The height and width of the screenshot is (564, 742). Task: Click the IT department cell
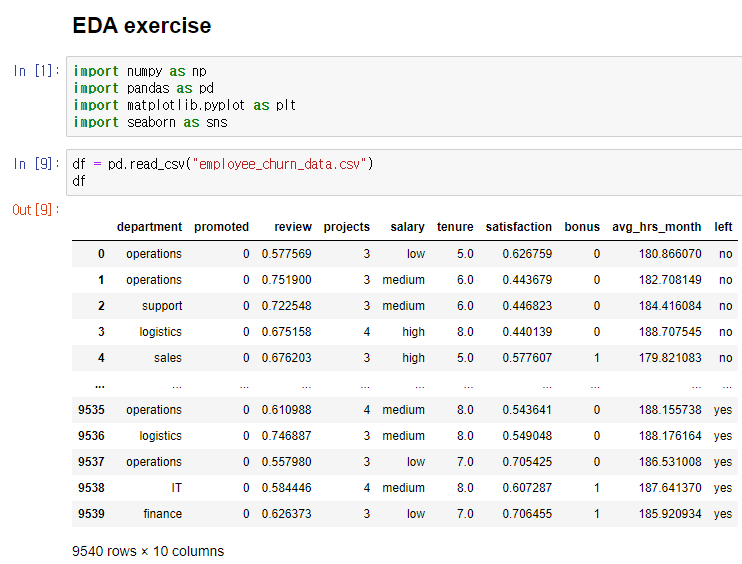coord(177,488)
